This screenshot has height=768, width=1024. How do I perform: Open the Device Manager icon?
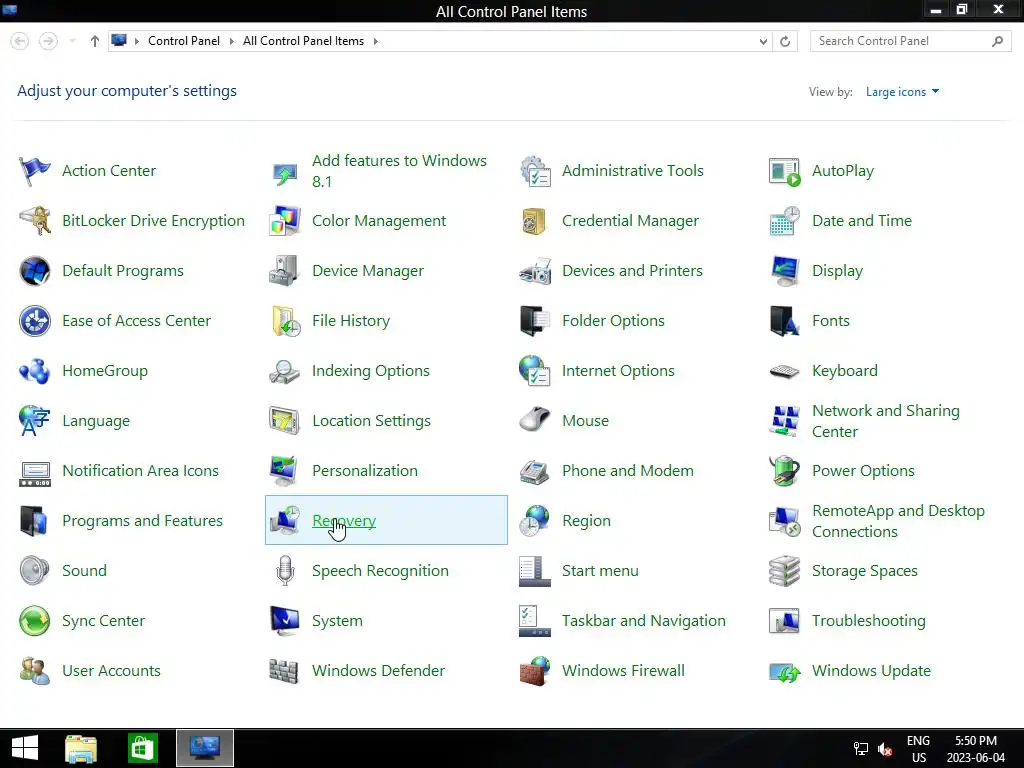click(x=285, y=271)
